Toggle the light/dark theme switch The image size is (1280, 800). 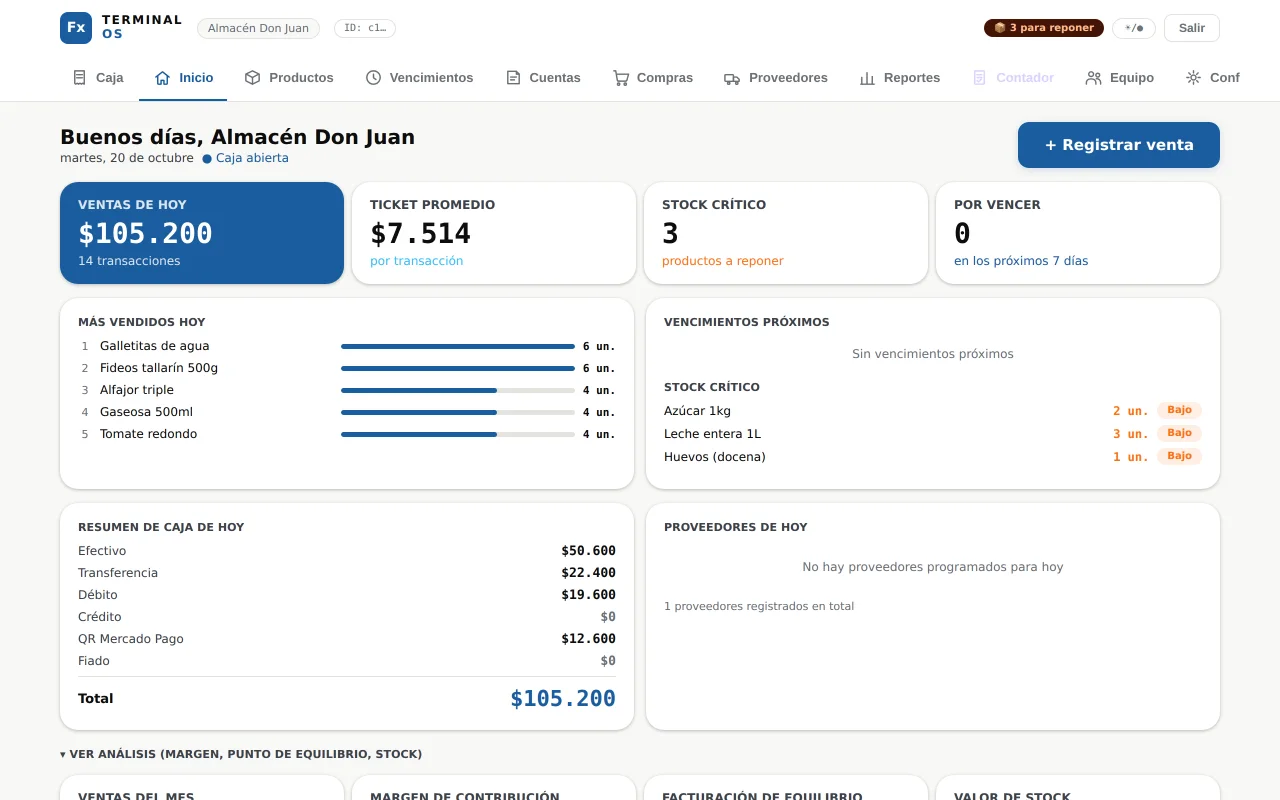(x=1134, y=28)
